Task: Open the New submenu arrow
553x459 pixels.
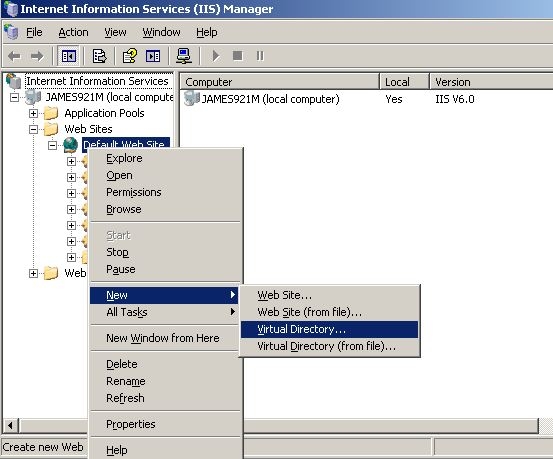Action: (232, 295)
